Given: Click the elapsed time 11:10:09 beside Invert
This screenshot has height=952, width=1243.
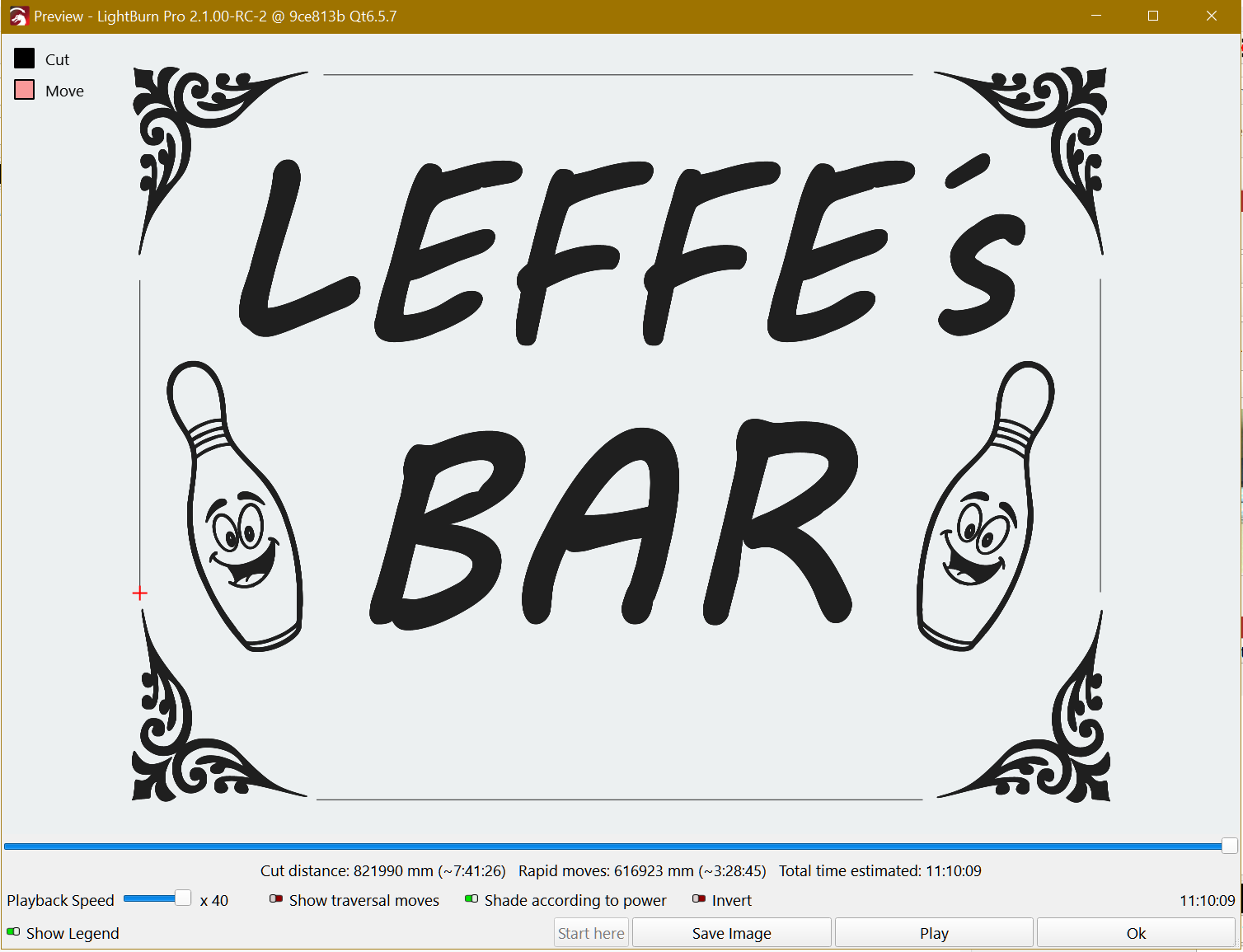Looking at the screenshot, I should pos(1208,901).
